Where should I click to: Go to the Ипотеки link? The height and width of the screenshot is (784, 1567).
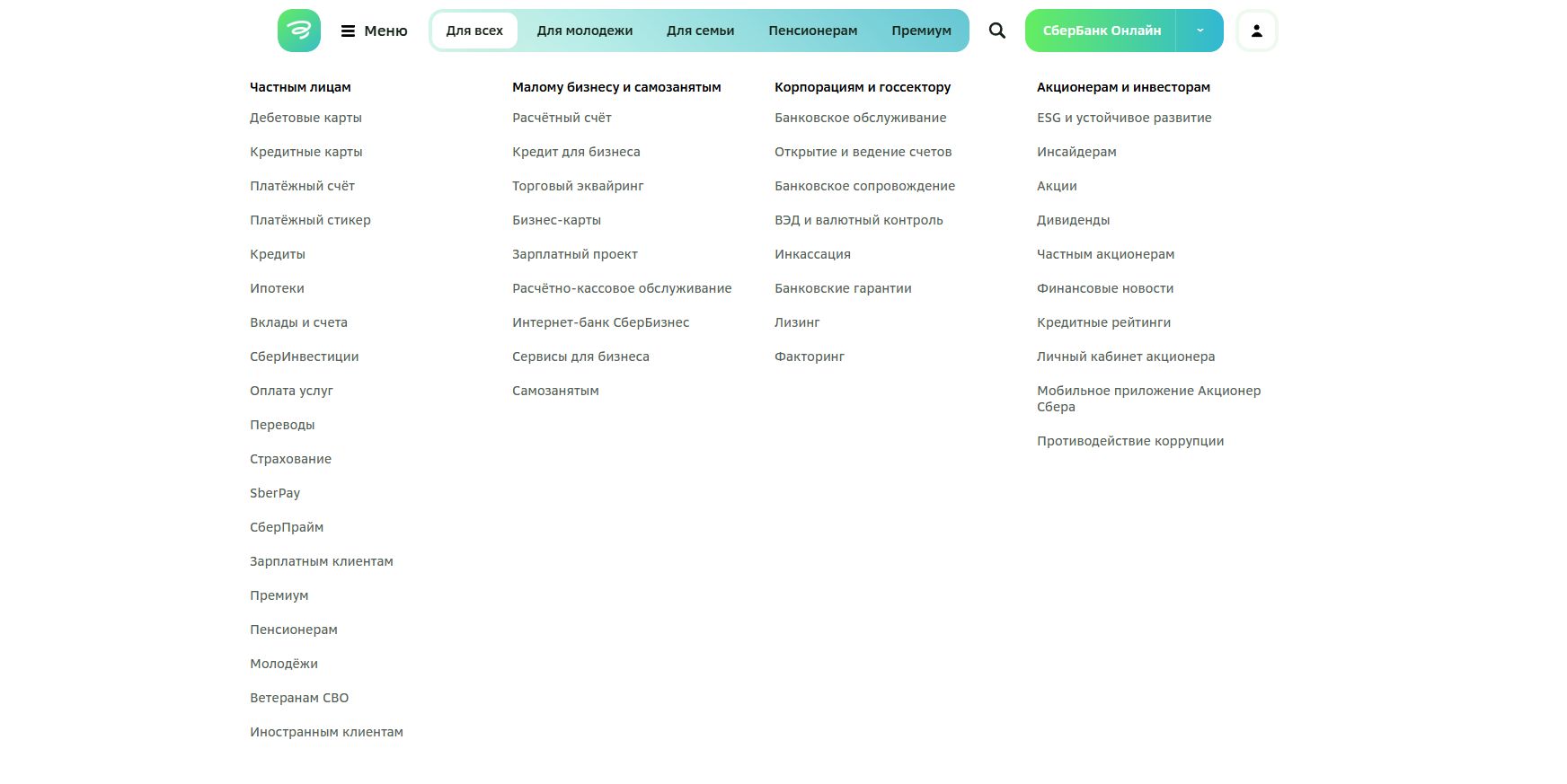[277, 288]
